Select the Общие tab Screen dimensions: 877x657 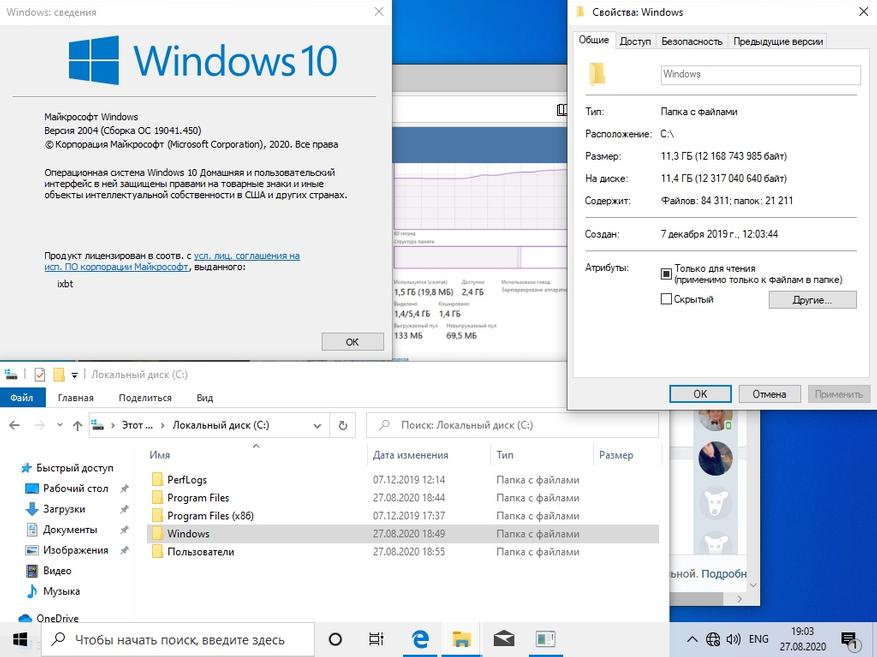(593, 40)
